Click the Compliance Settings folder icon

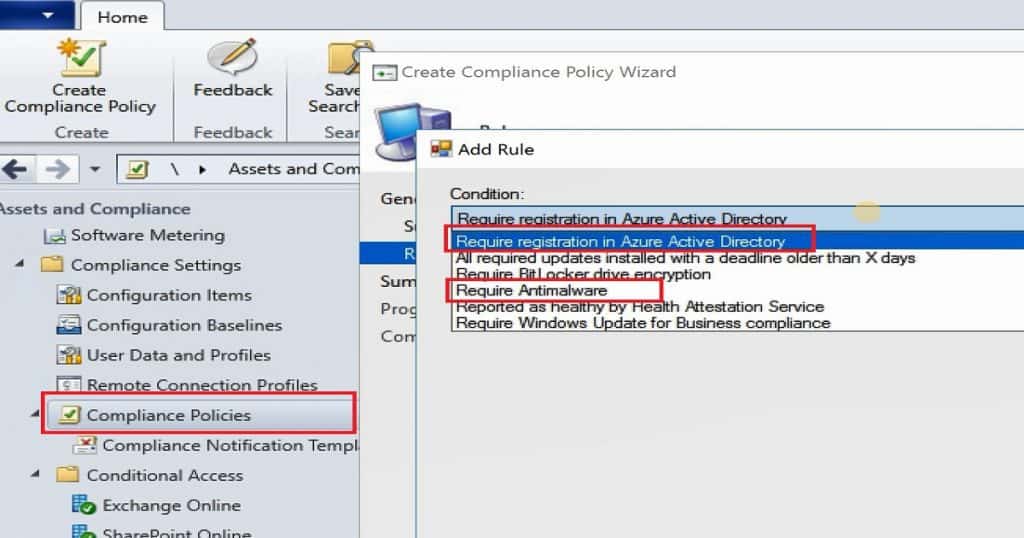(x=52, y=264)
